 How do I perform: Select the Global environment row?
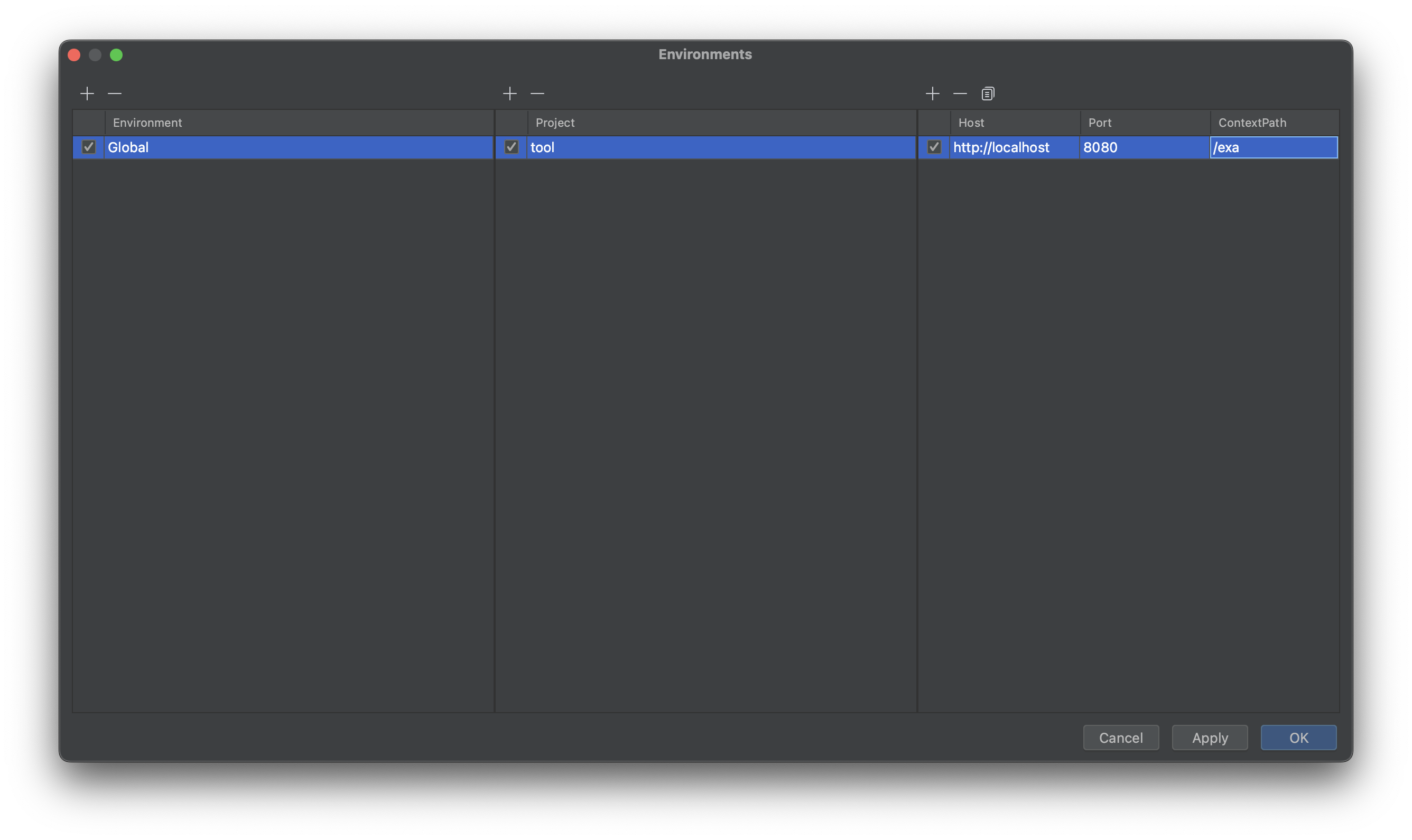click(x=227, y=147)
